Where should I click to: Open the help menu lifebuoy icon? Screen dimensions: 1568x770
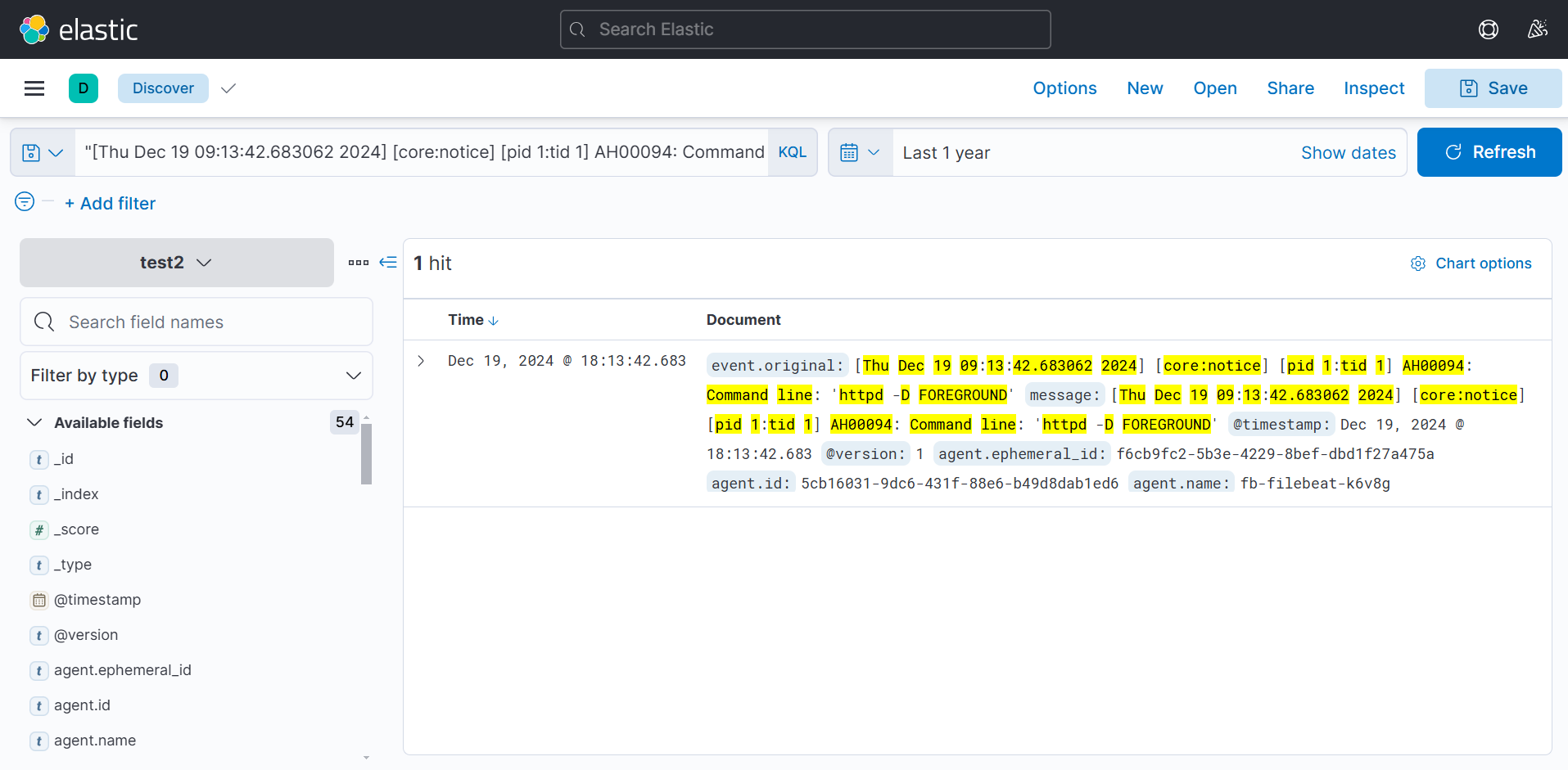(1489, 29)
